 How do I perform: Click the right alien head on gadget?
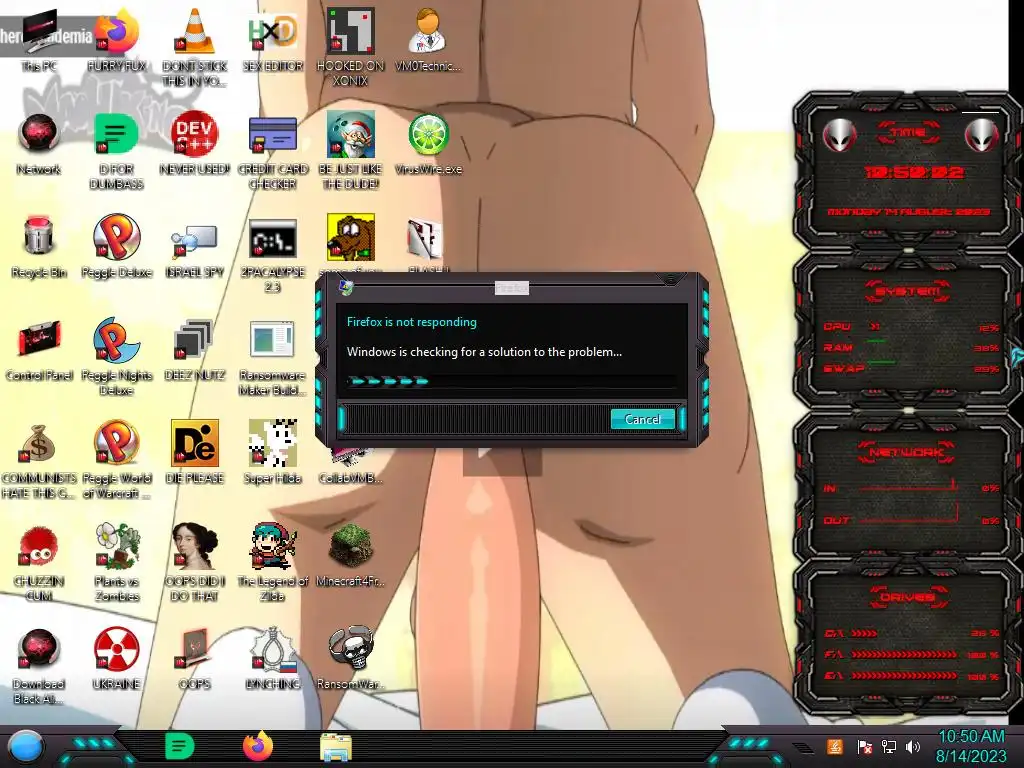coord(982,136)
